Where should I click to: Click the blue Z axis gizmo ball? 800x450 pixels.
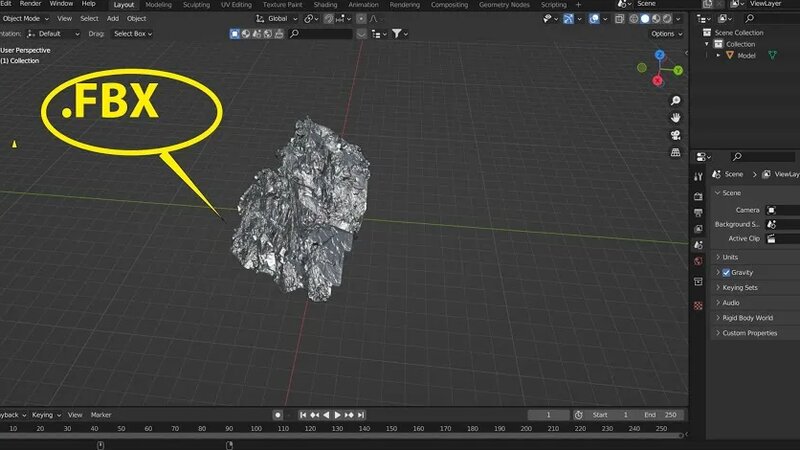pyautogui.click(x=660, y=55)
